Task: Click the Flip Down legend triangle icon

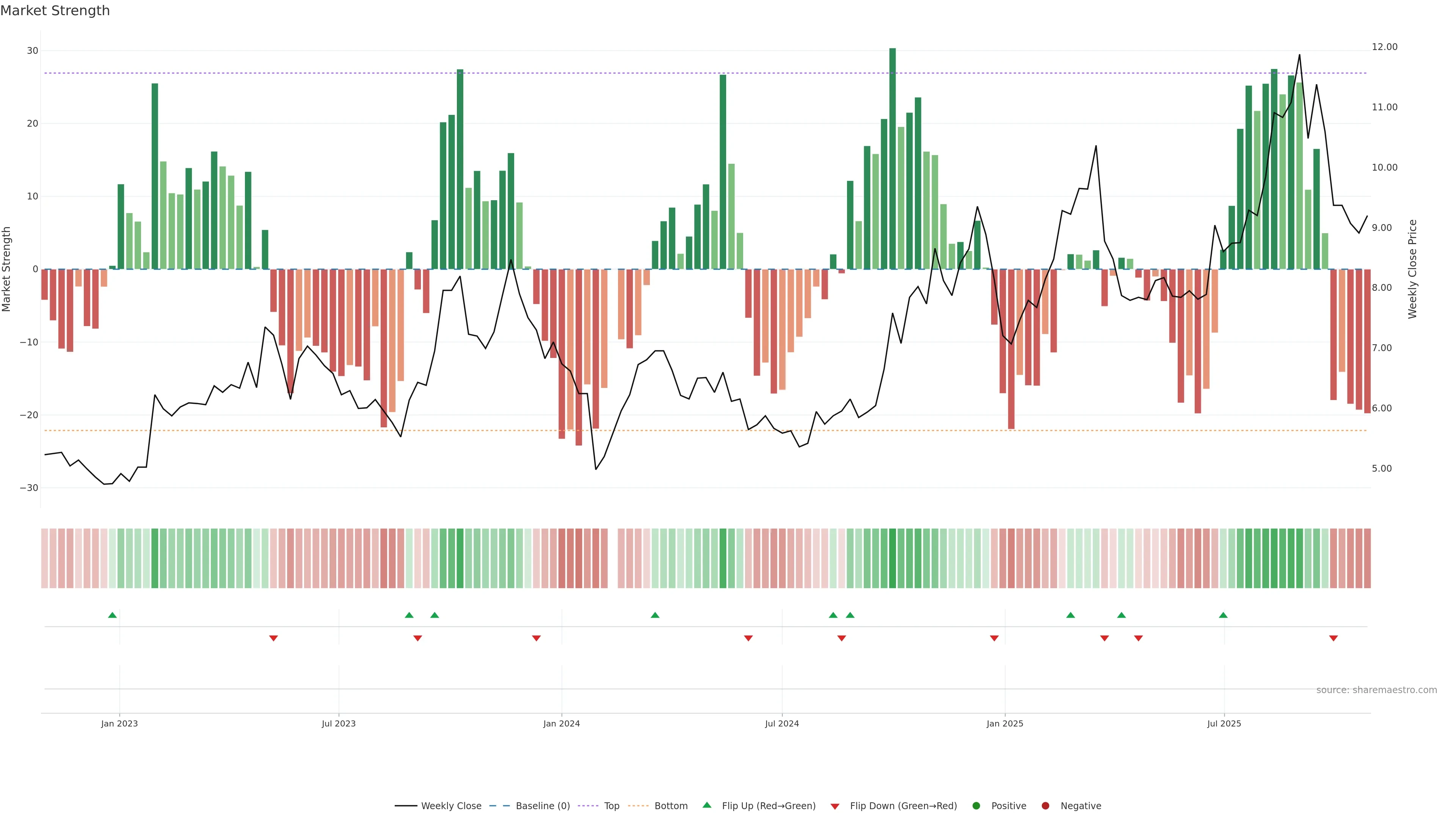Action: [x=835, y=806]
